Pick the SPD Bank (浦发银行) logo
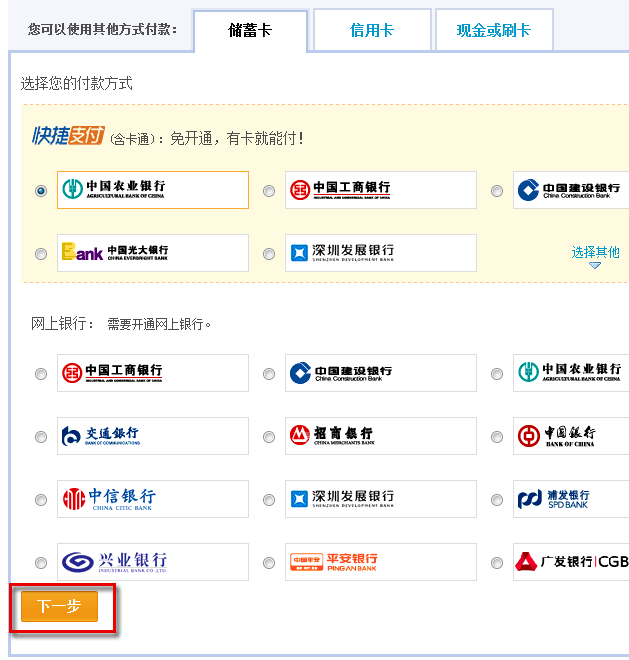Viewport: 629px width, 660px height. (x=571, y=498)
